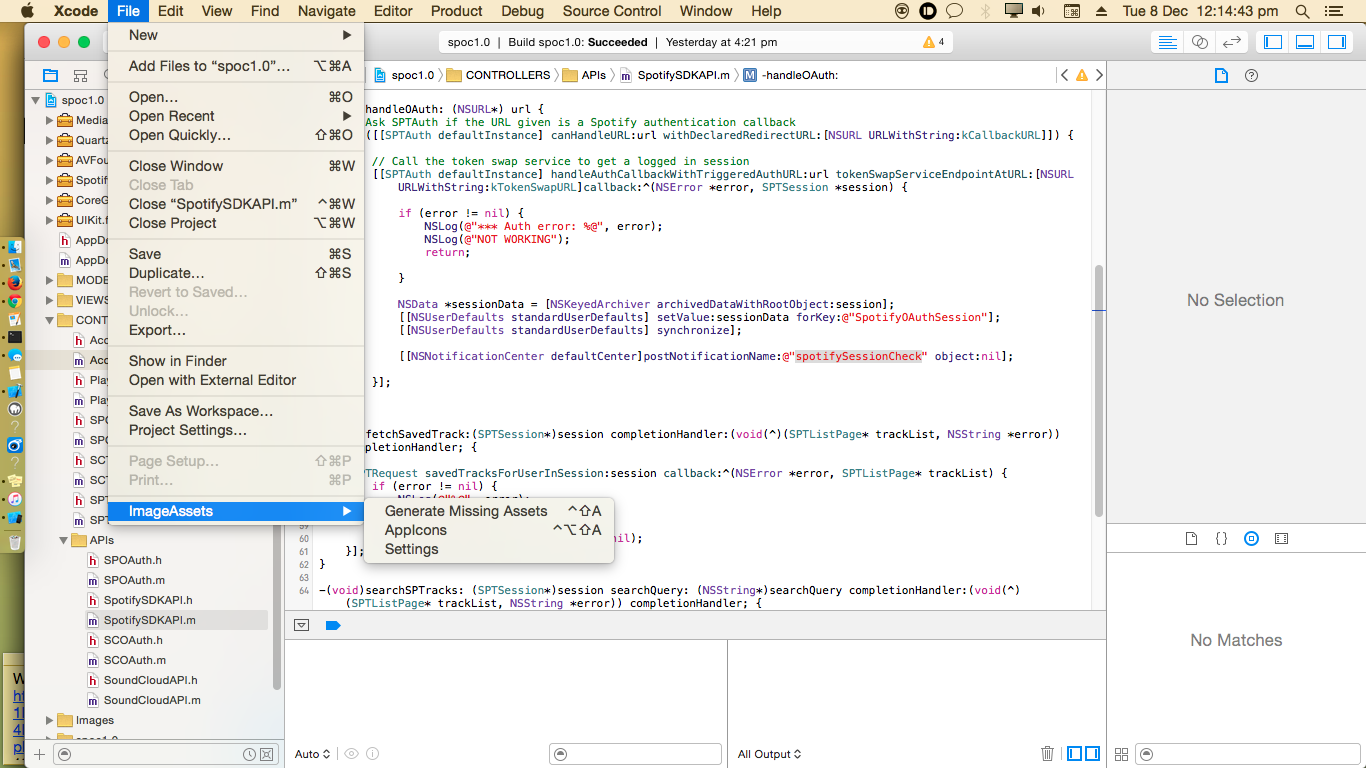
Task: Click the console filter field
Action: tap(635, 754)
